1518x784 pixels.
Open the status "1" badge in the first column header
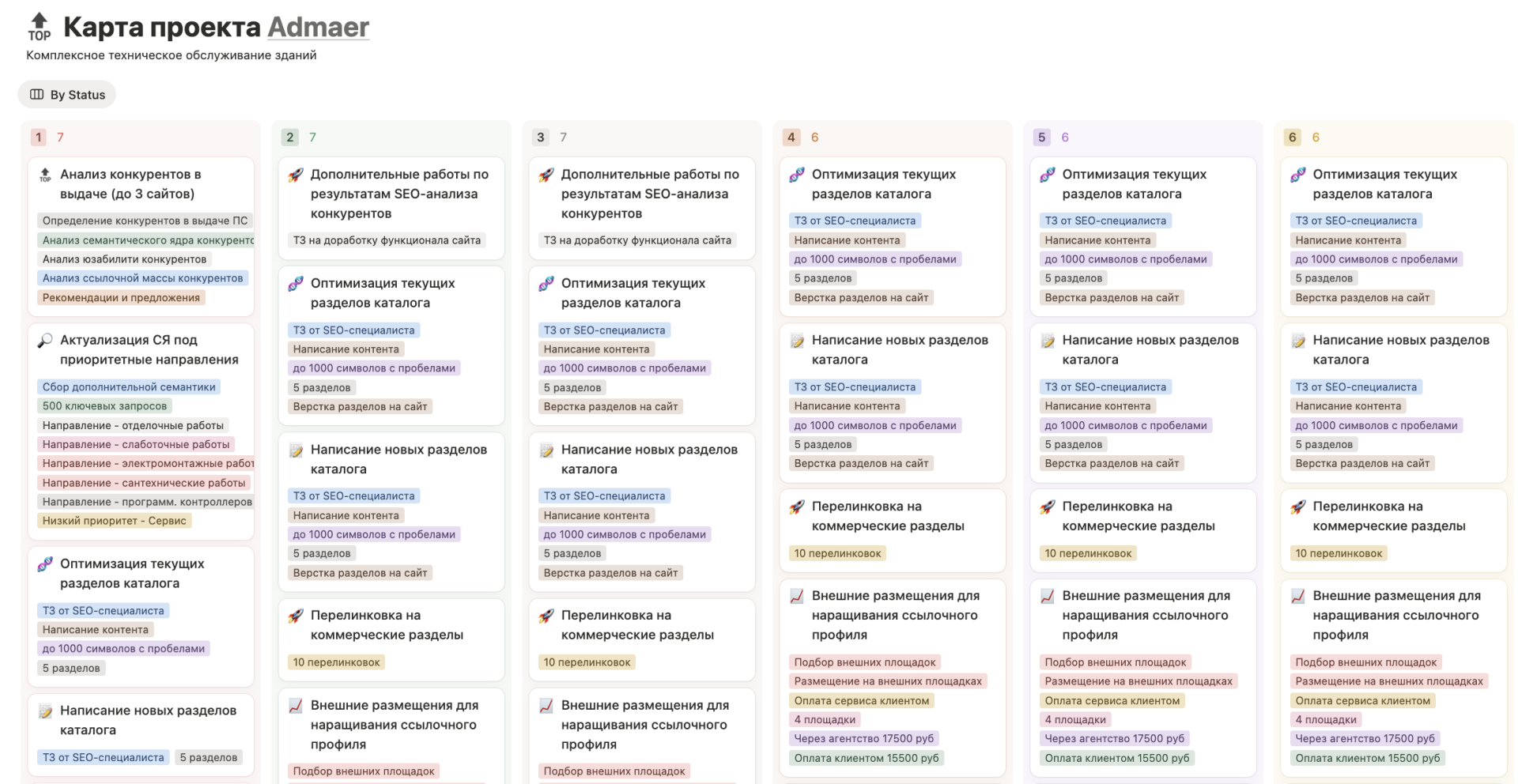click(37, 136)
